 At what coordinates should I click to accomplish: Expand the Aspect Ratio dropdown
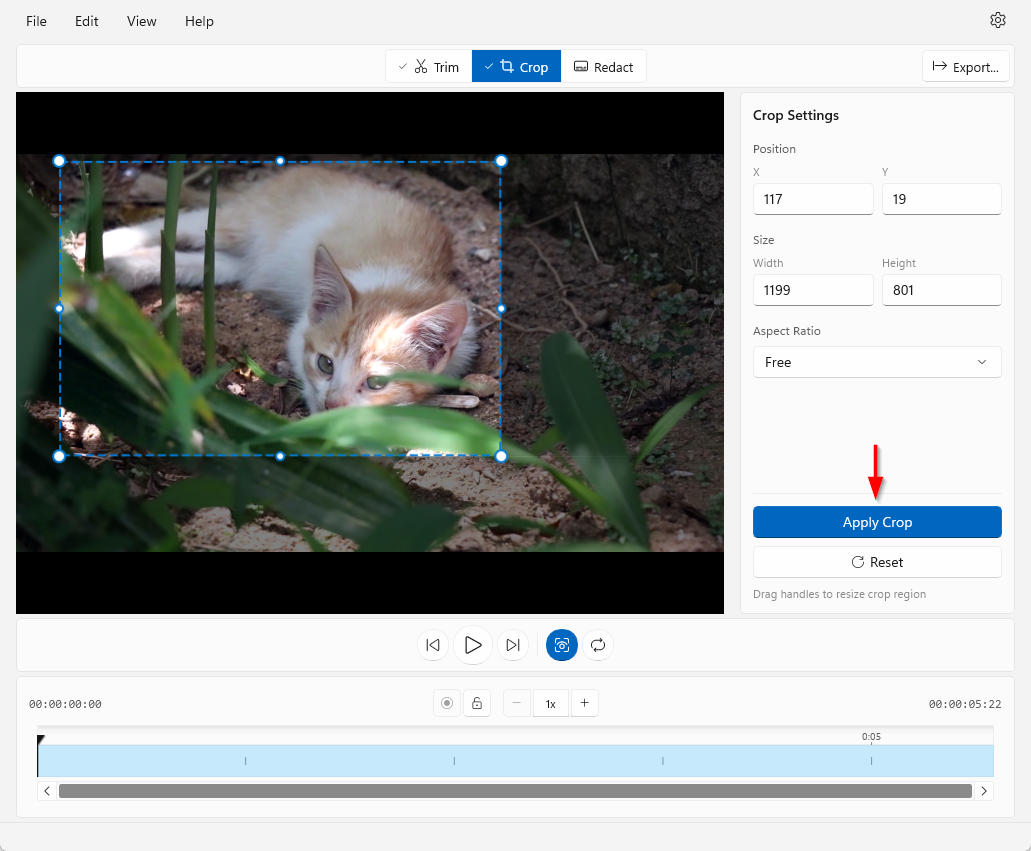click(877, 362)
